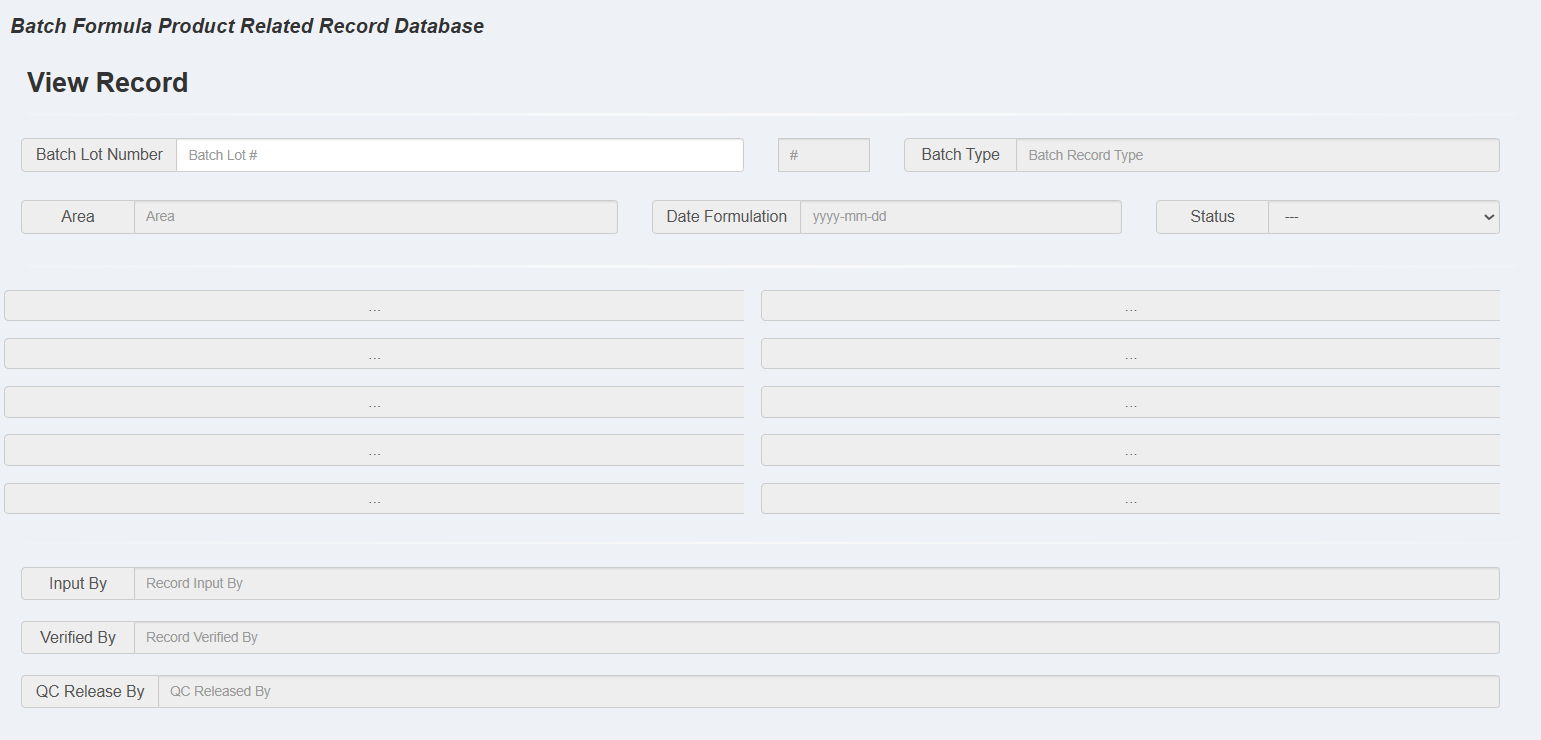The height and width of the screenshot is (740, 1541).
Task: Expand the bottom collapsed section on the left
Action: 374,498
